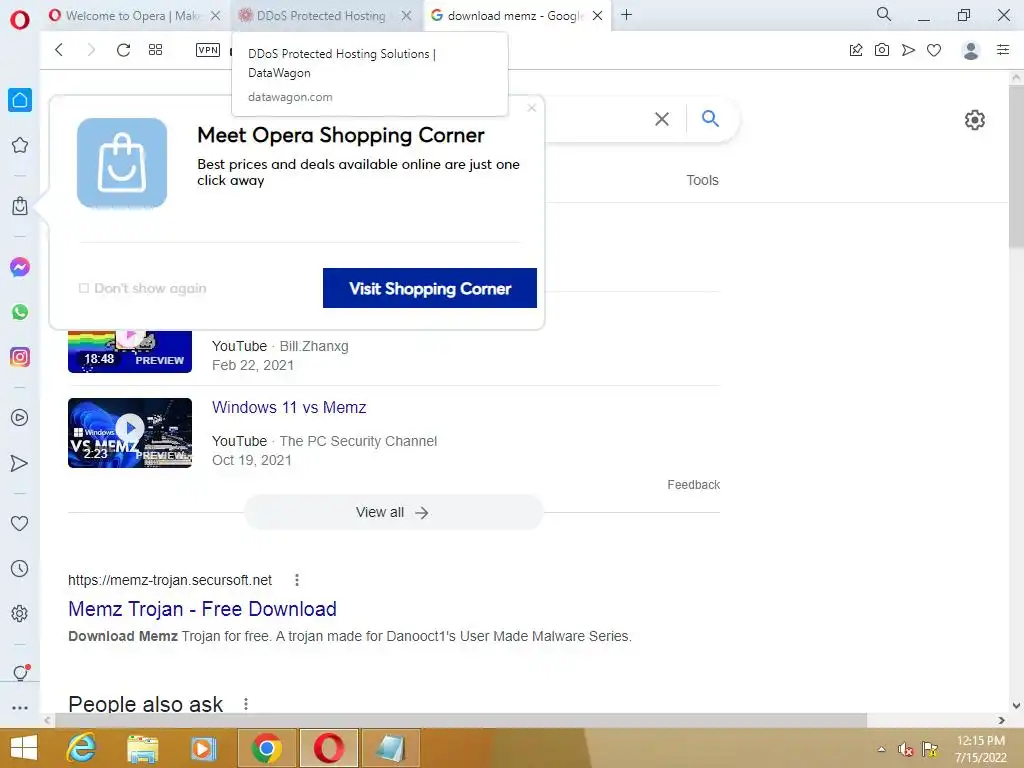The height and width of the screenshot is (768, 1024).
Task: Launch Internet Explorer from the taskbar
Action: point(82,748)
